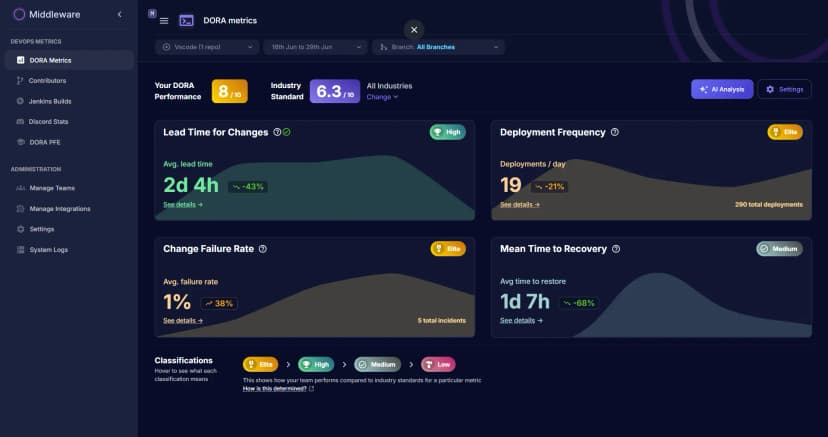Click the Elite classification badge in legend
The height and width of the screenshot is (437, 828).
coord(260,364)
